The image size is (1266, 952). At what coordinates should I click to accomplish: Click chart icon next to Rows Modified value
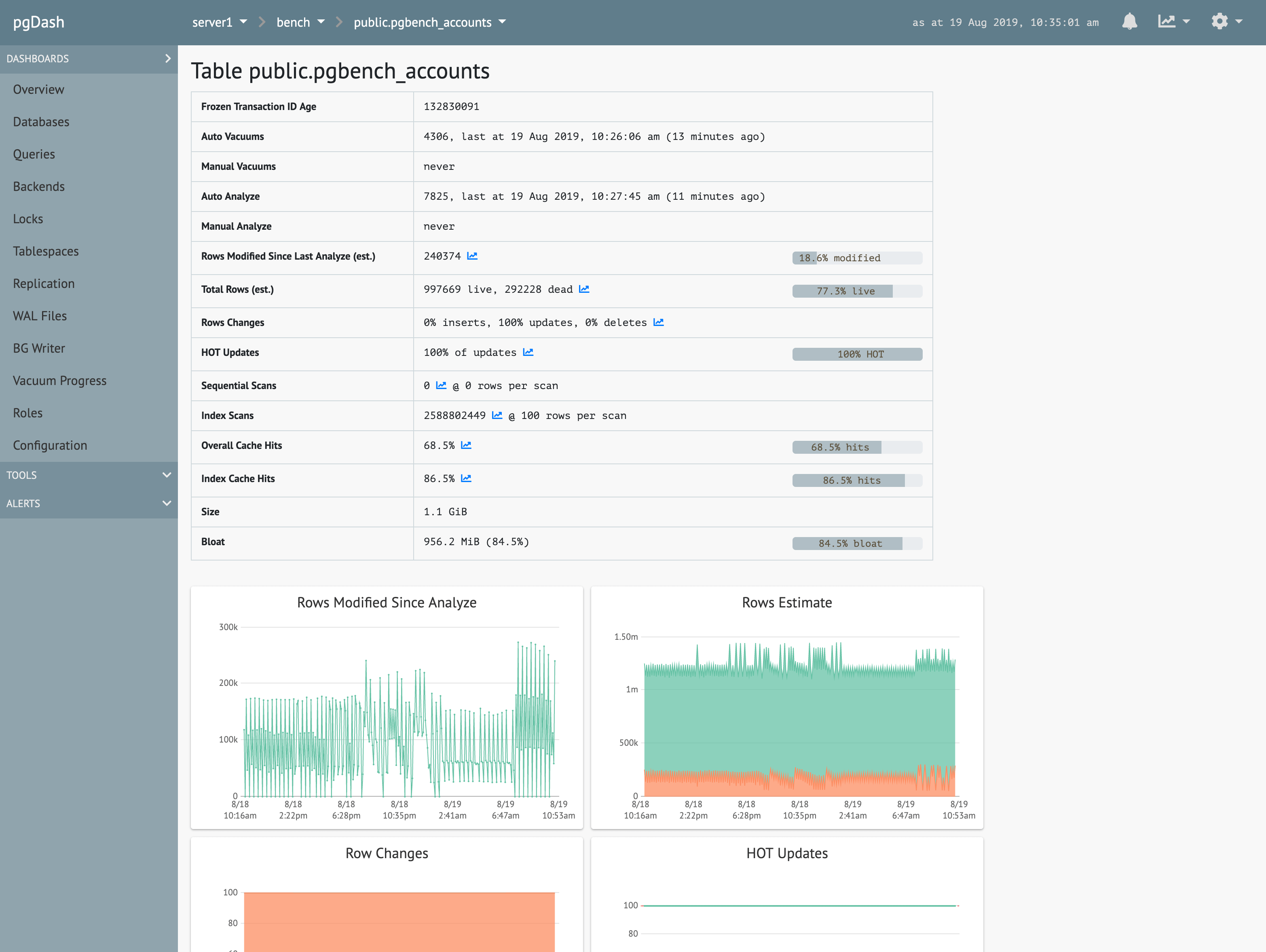472,256
